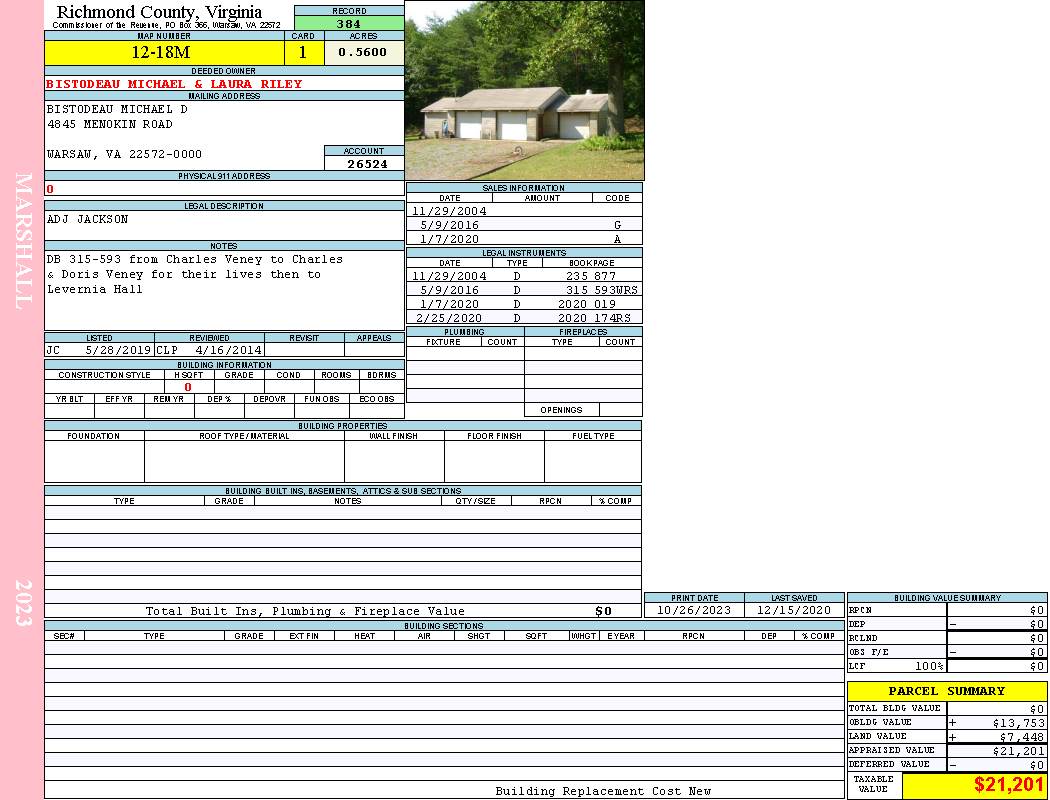Click WARSAW, VA 22572-0000 line

point(124,154)
